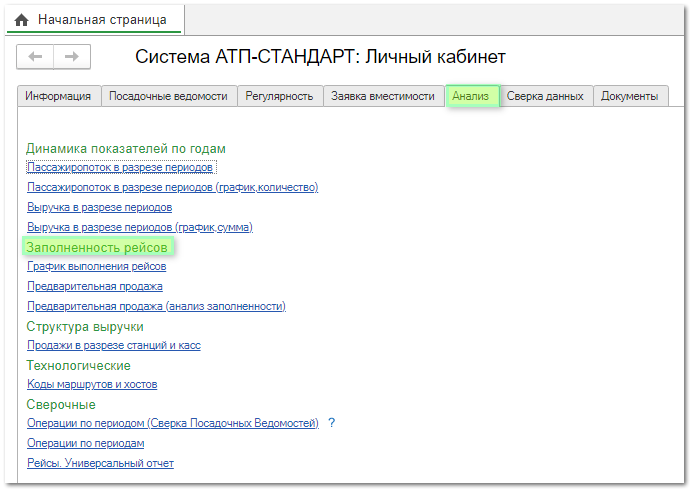Select the Заявка вместимости tab
693x492 pixels.
point(383,96)
